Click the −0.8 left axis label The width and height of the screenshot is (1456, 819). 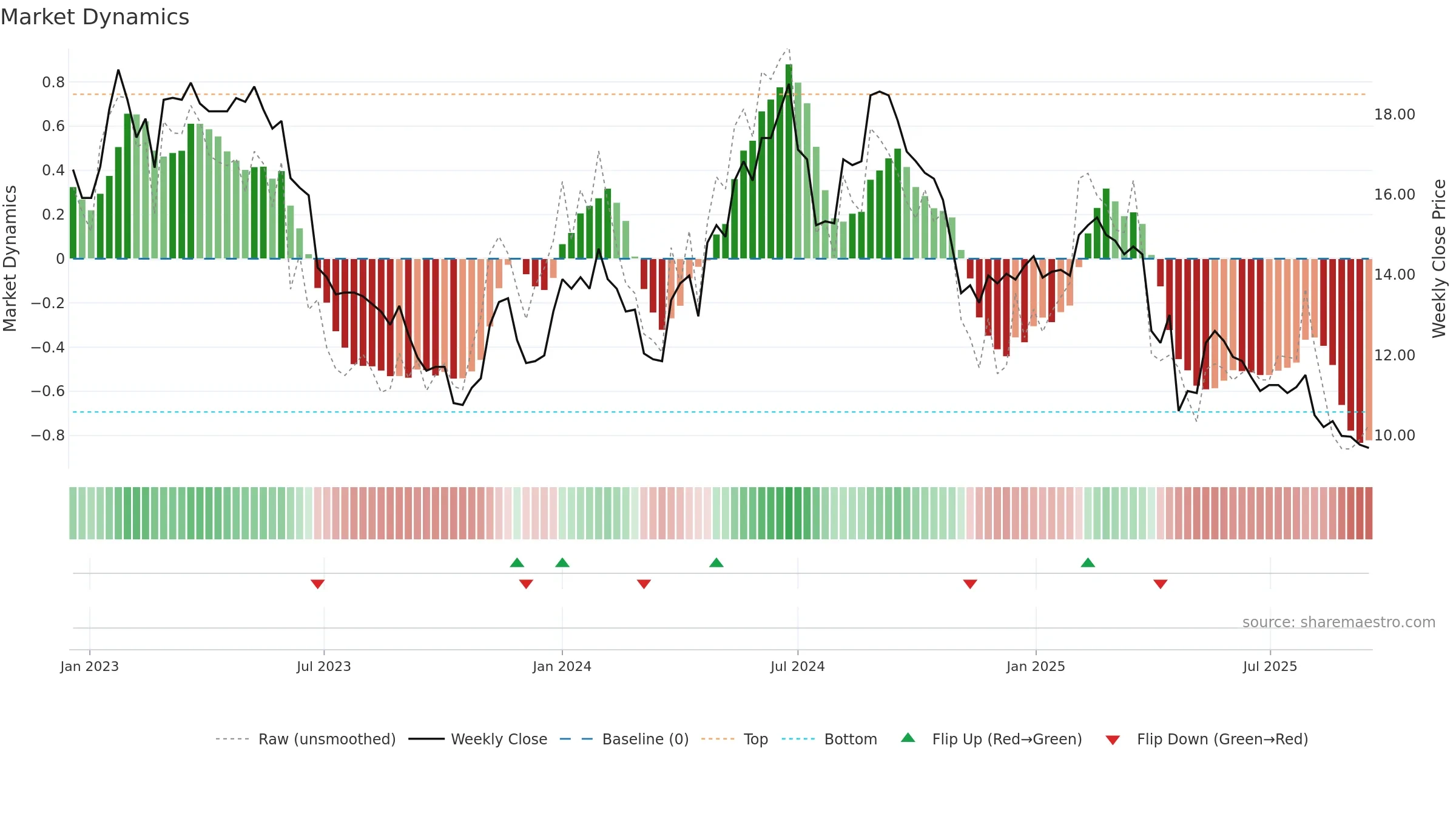pos(48,435)
